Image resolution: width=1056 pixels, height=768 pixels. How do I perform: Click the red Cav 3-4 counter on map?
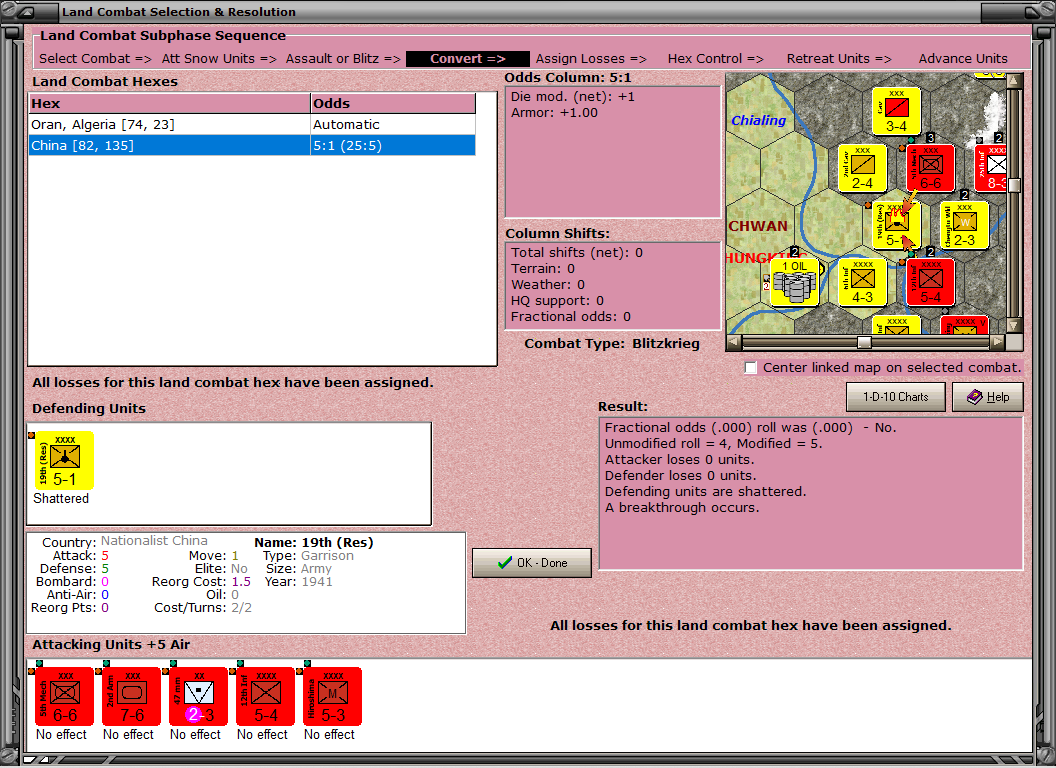tap(896, 111)
